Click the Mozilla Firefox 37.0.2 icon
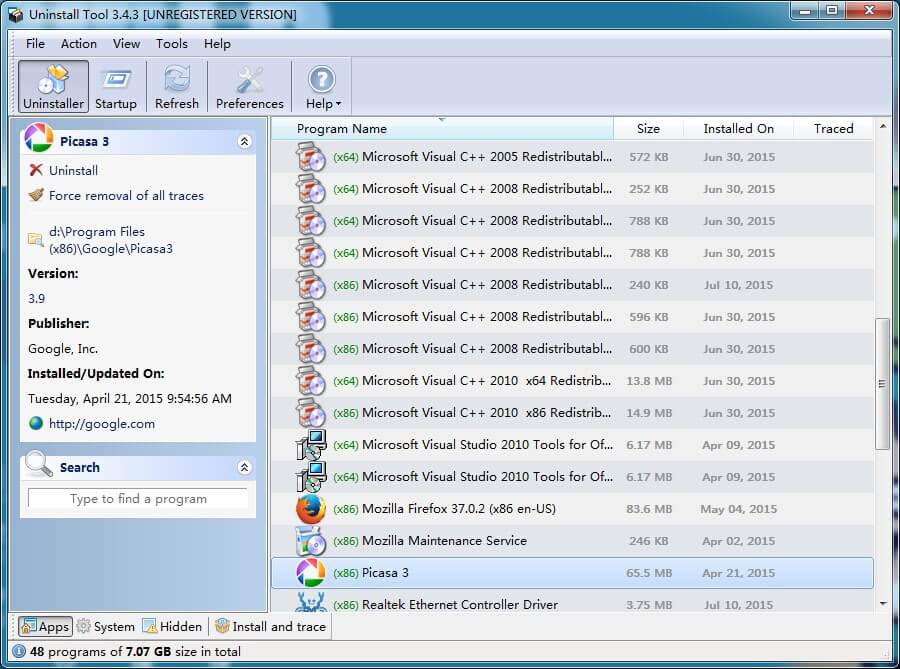Viewport: 900px width, 669px height. [x=311, y=509]
